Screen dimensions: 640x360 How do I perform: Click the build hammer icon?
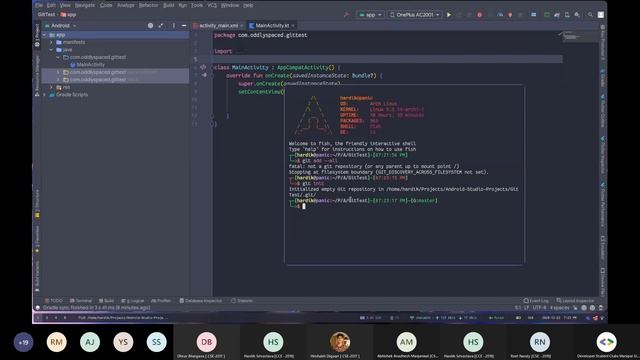(x=347, y=15)
